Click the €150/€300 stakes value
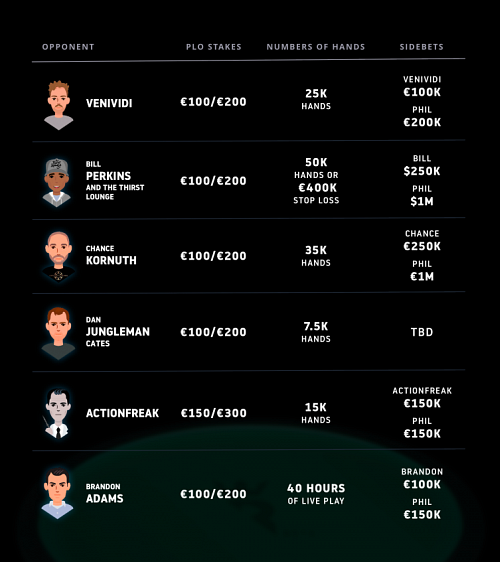This screenshot has height=562, width=500. pyautogui.click(x=214, y=413)
